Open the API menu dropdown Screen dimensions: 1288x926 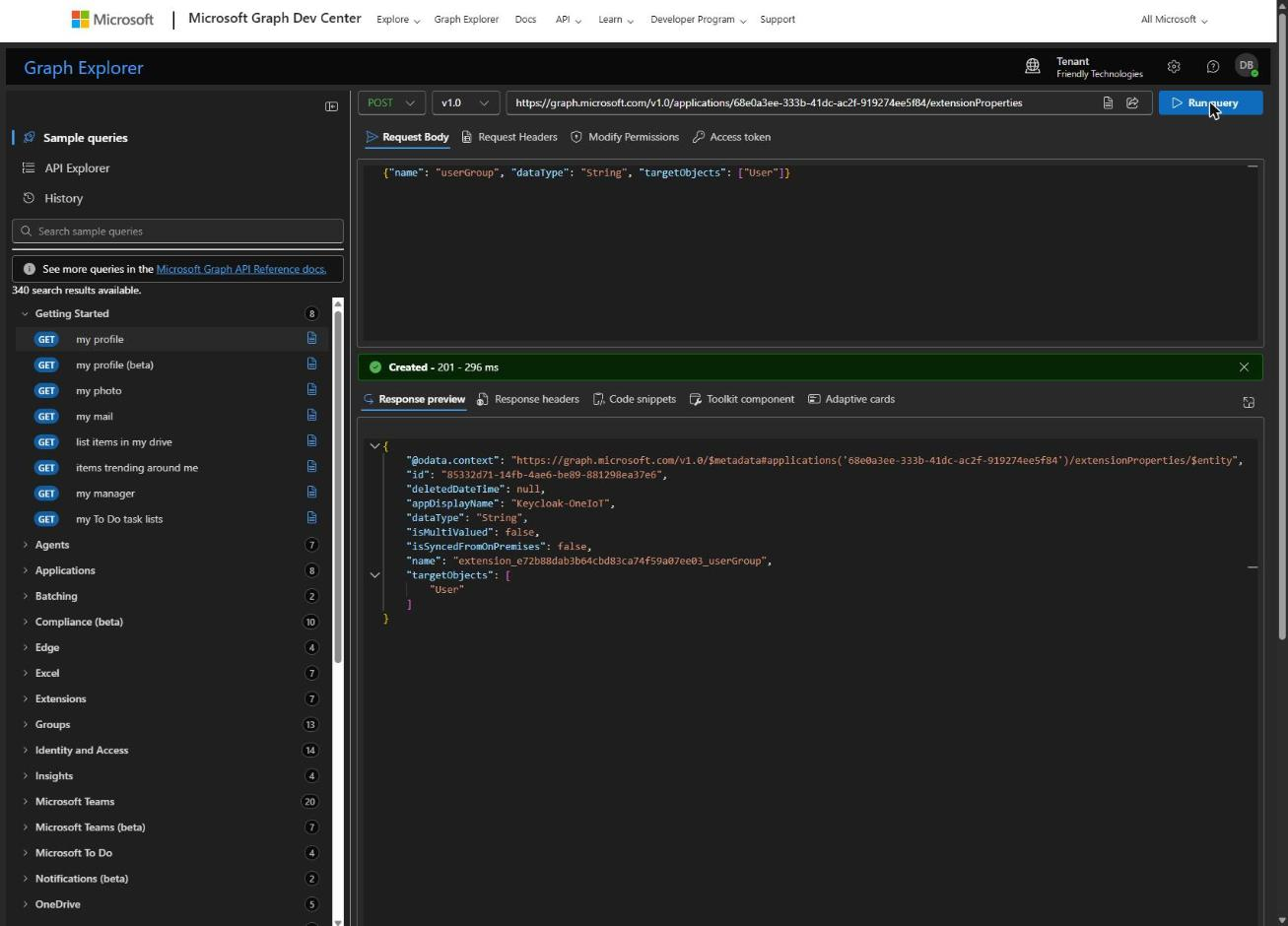coord(568,20)
